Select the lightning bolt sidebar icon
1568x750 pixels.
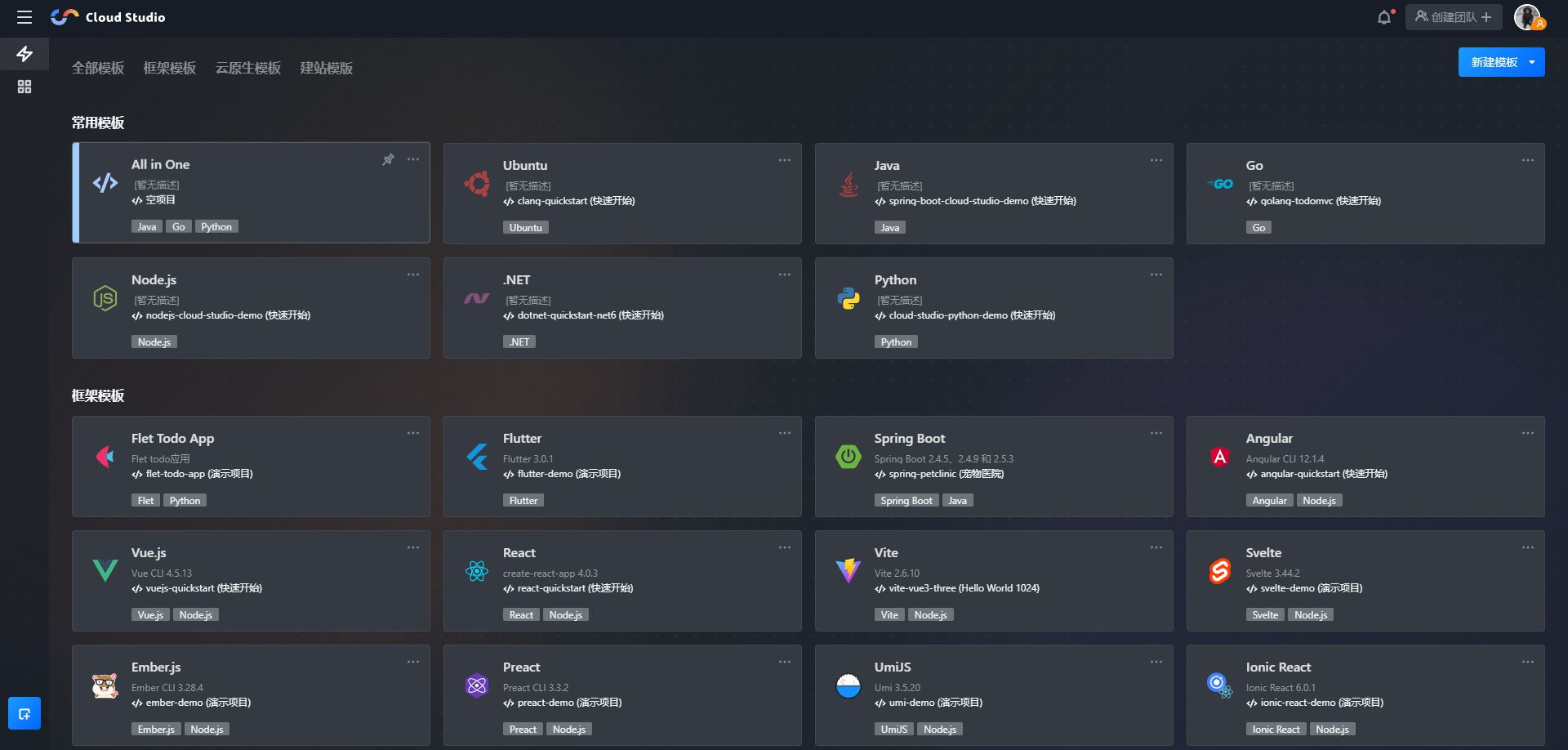[24, 54]
